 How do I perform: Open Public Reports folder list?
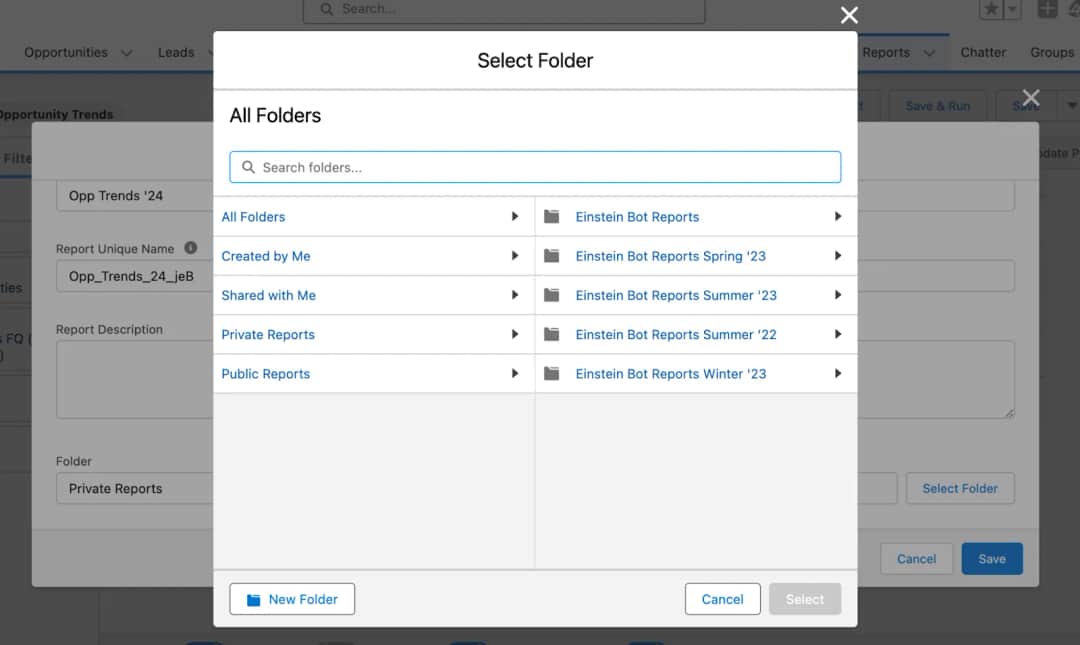tap(374, 373)
